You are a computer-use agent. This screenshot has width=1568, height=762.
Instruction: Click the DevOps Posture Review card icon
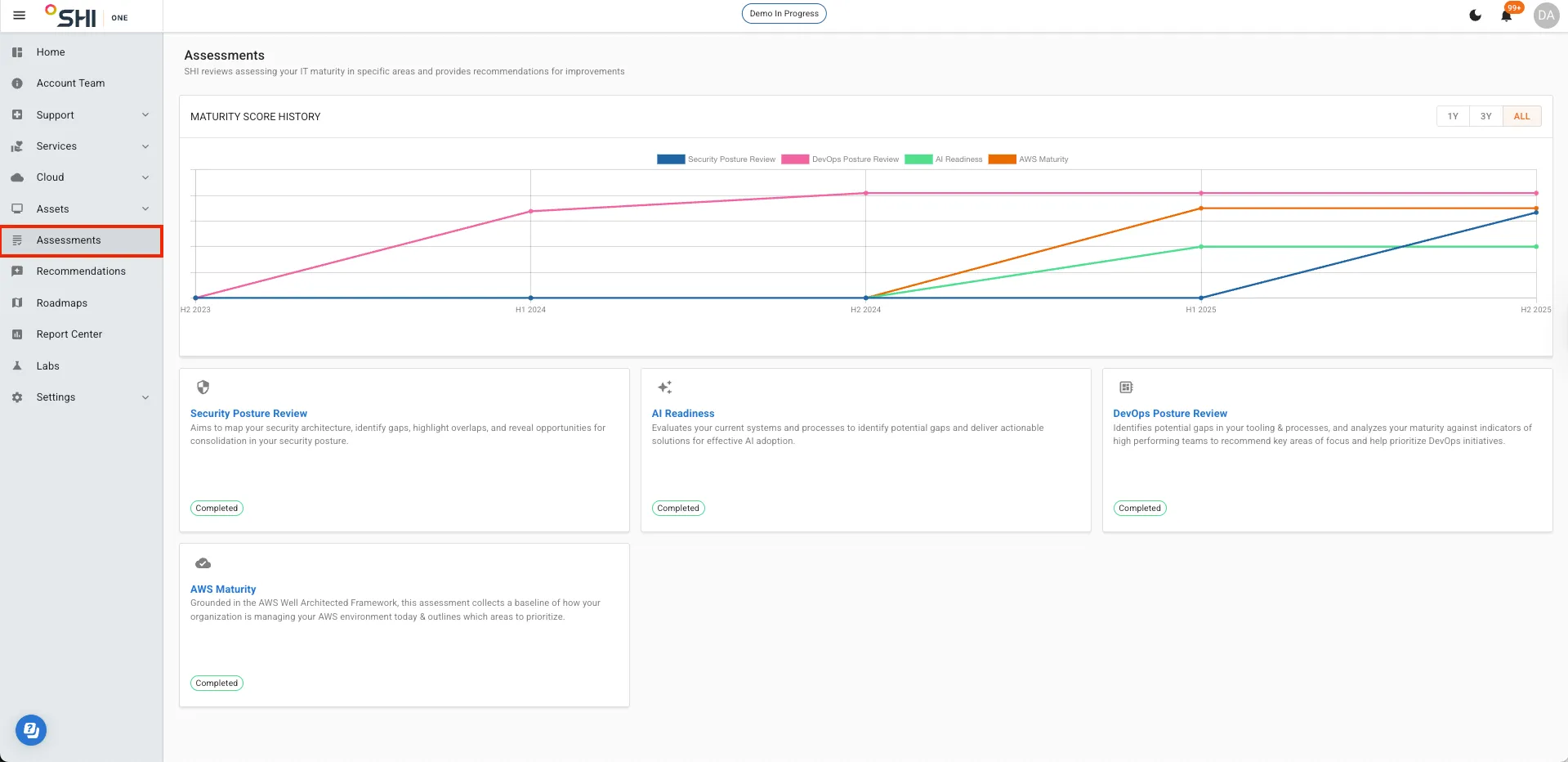1126,388
